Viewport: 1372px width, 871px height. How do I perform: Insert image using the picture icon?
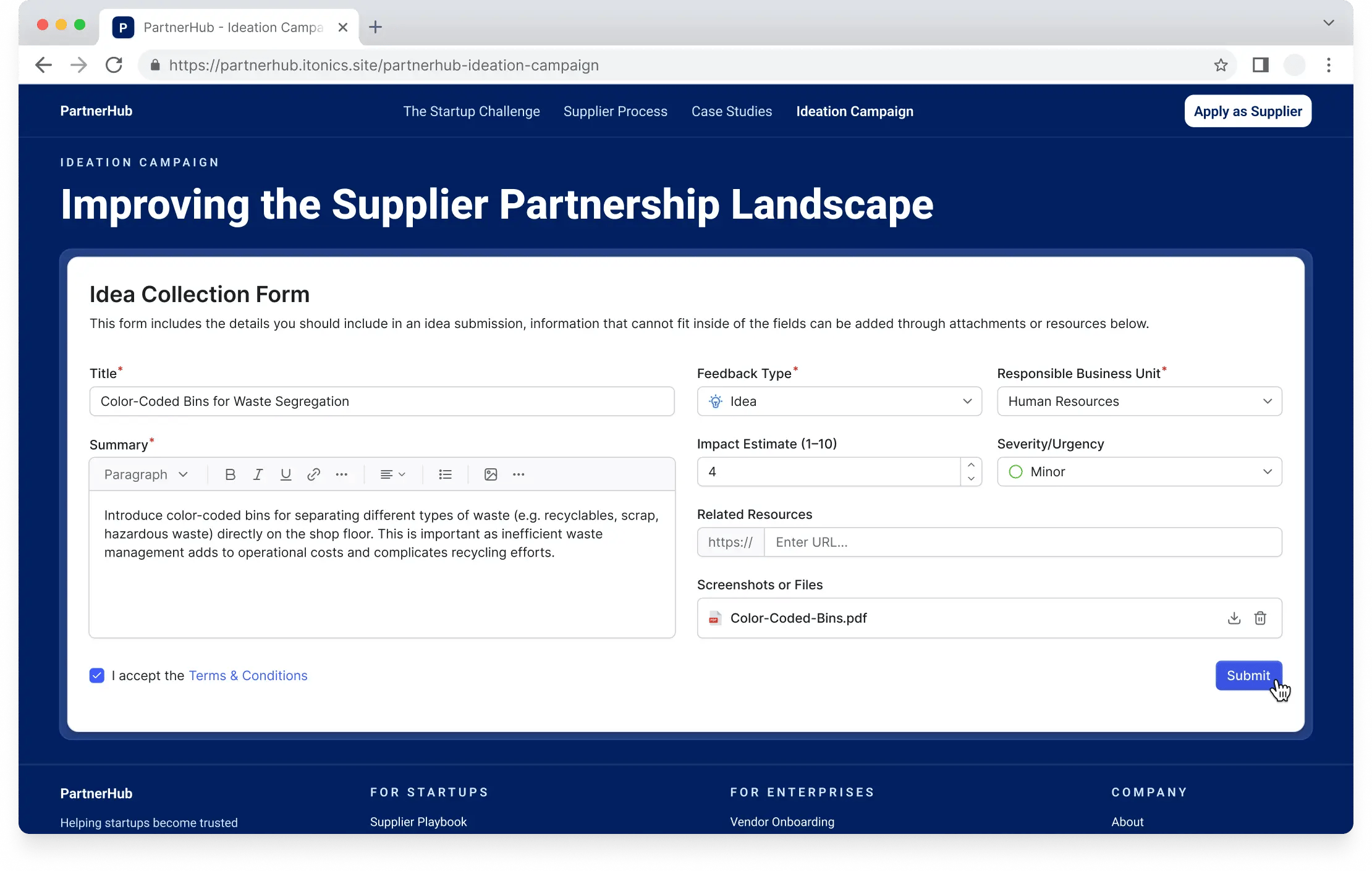[x=491, y=474]
